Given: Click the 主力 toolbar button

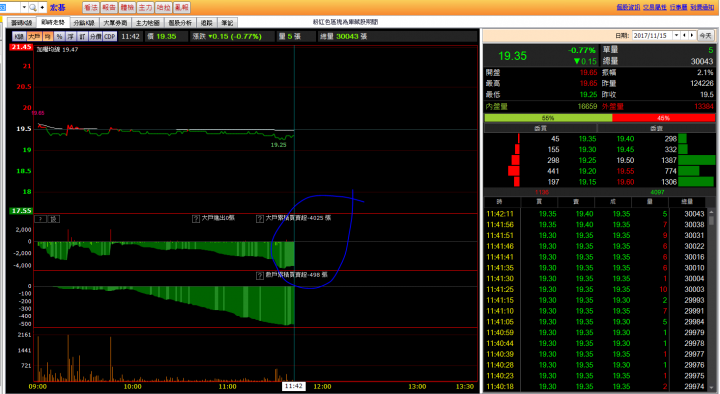Looking at the screenshot, I should (x=145, y=7).
